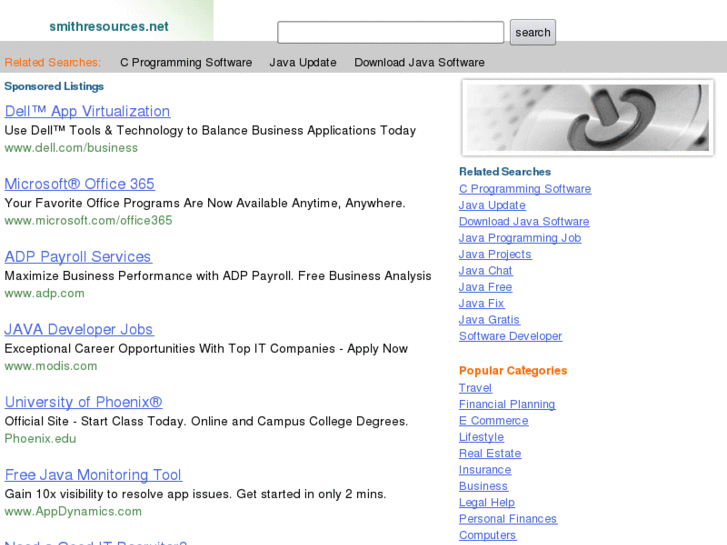Open the Computers category

pos(487,535)
